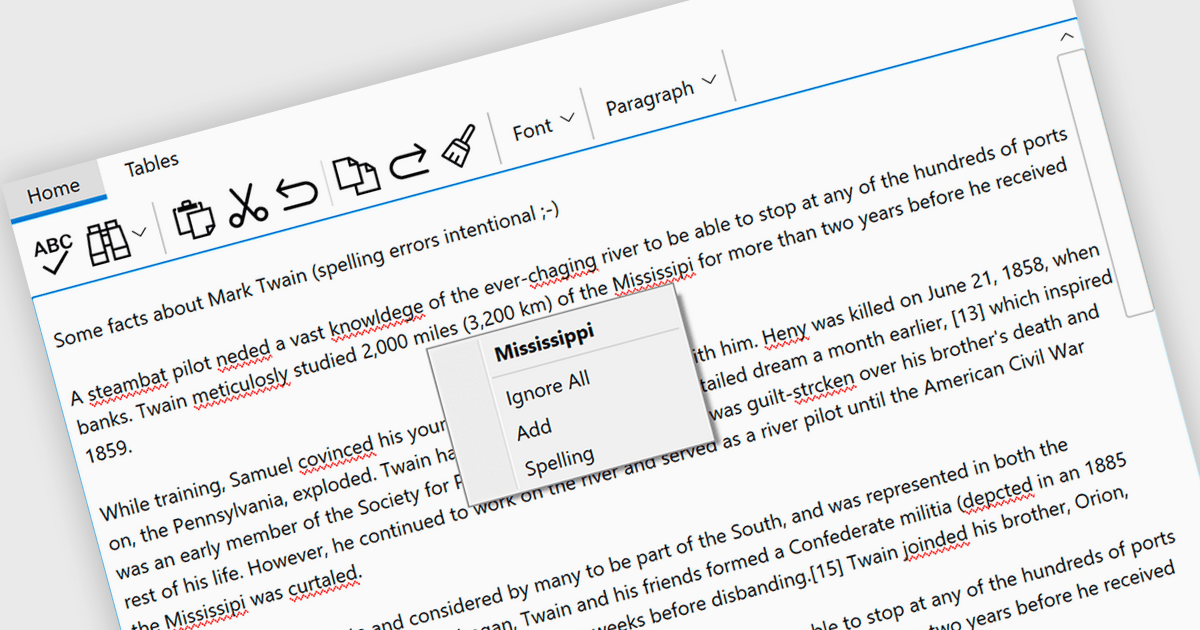Run the ABC spell check tool

(x=54, y=255)
